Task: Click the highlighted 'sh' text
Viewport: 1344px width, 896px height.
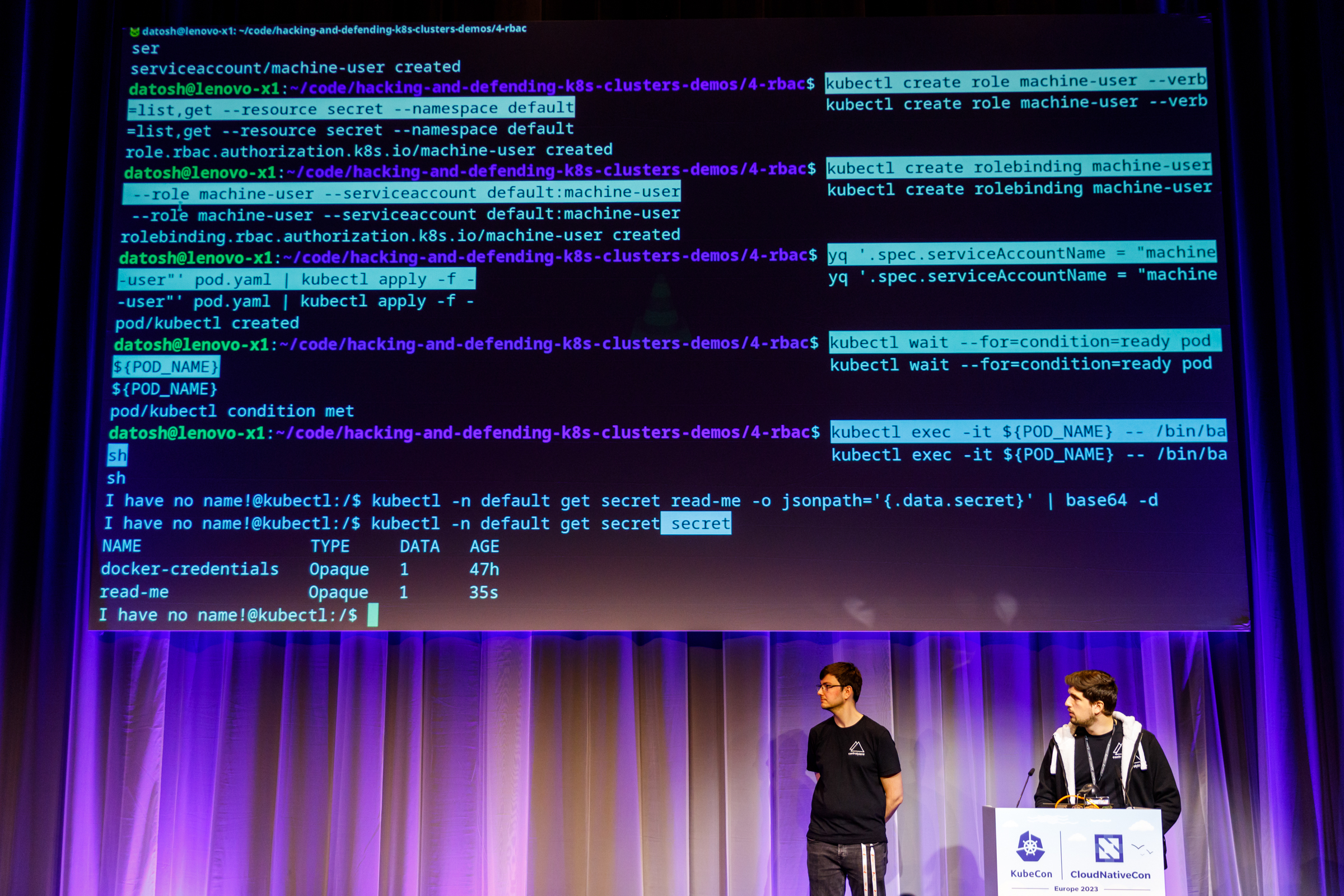Action: 117,455
